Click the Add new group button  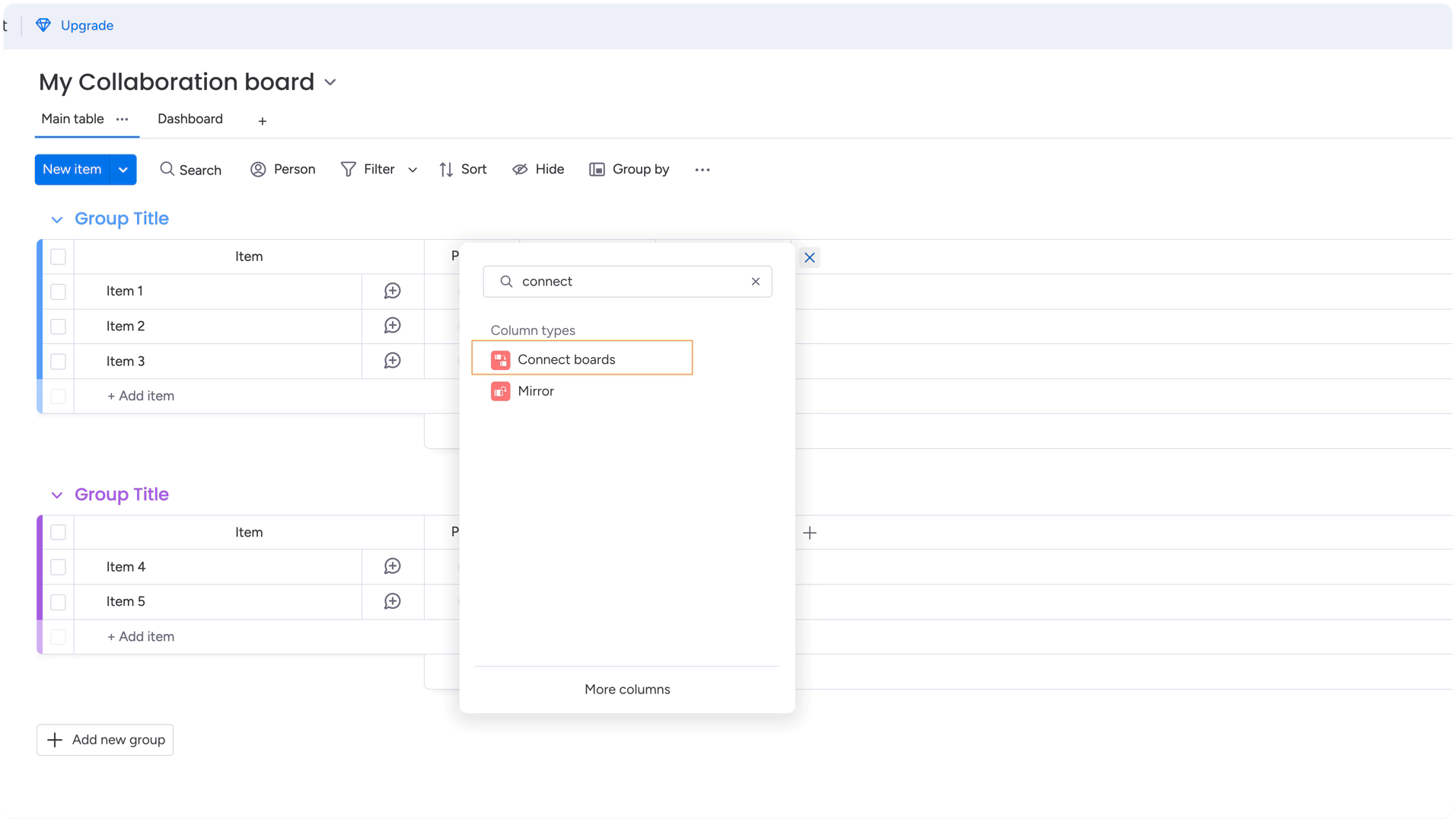[x=105, y=740]
